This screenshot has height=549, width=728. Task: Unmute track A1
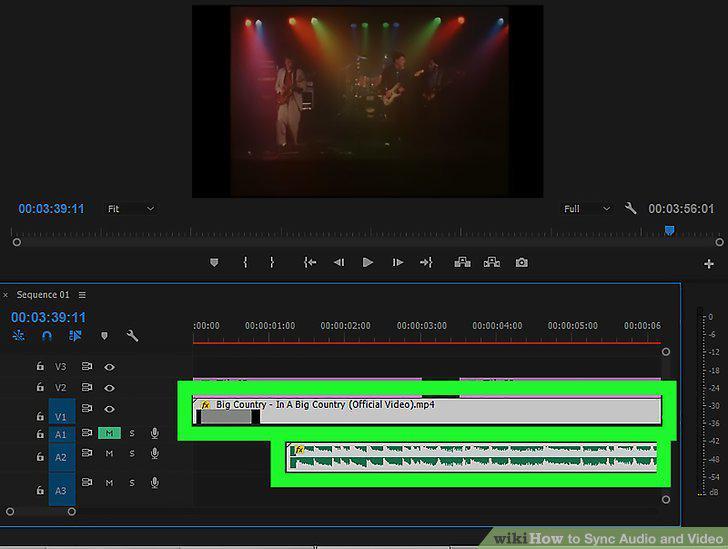tap(109, 433)
